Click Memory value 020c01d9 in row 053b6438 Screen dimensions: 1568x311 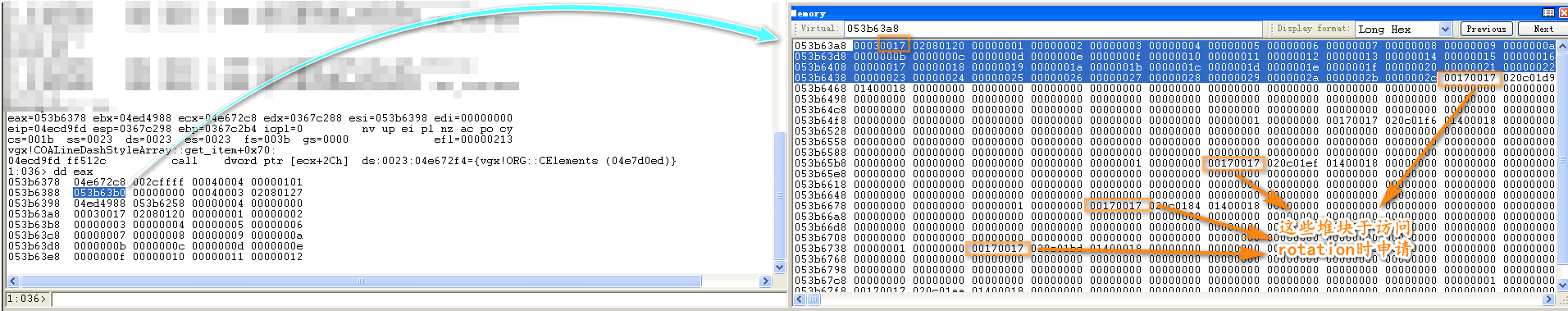click(1529, 78)
